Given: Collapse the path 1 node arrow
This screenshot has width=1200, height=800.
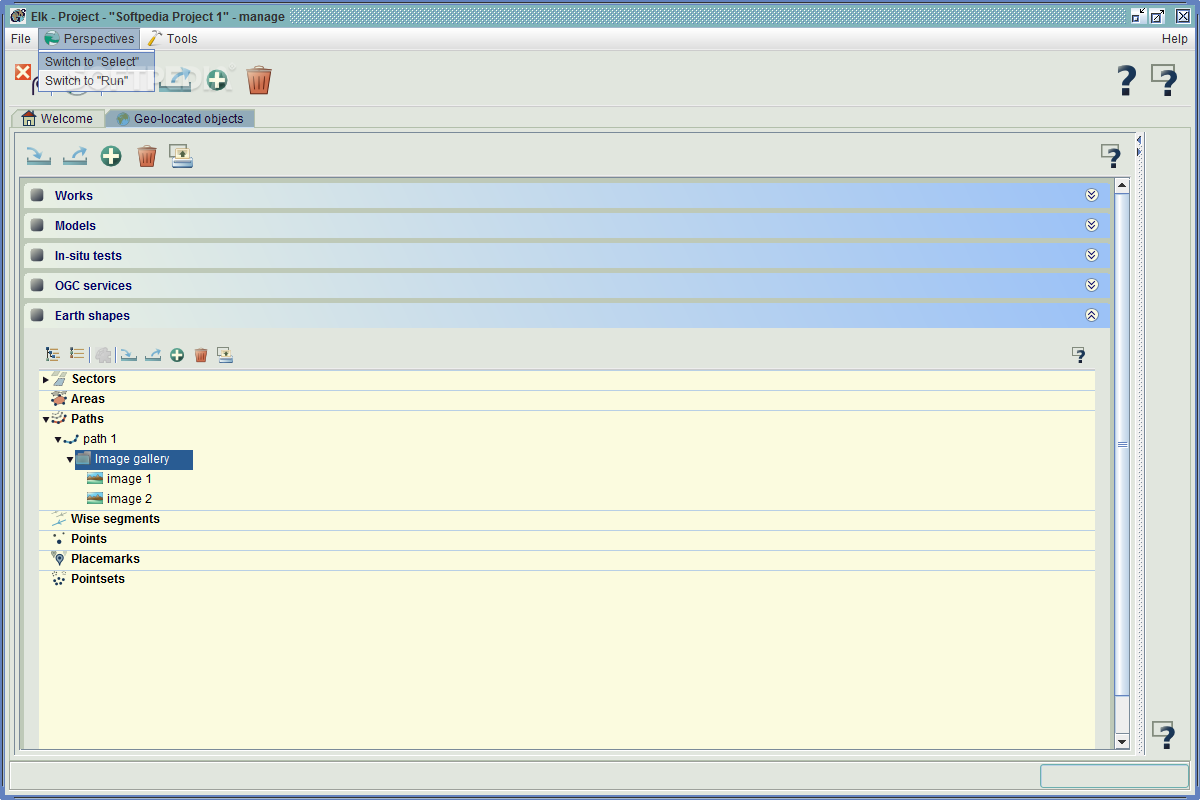Looking at the screenshot, I should [58, 439].
